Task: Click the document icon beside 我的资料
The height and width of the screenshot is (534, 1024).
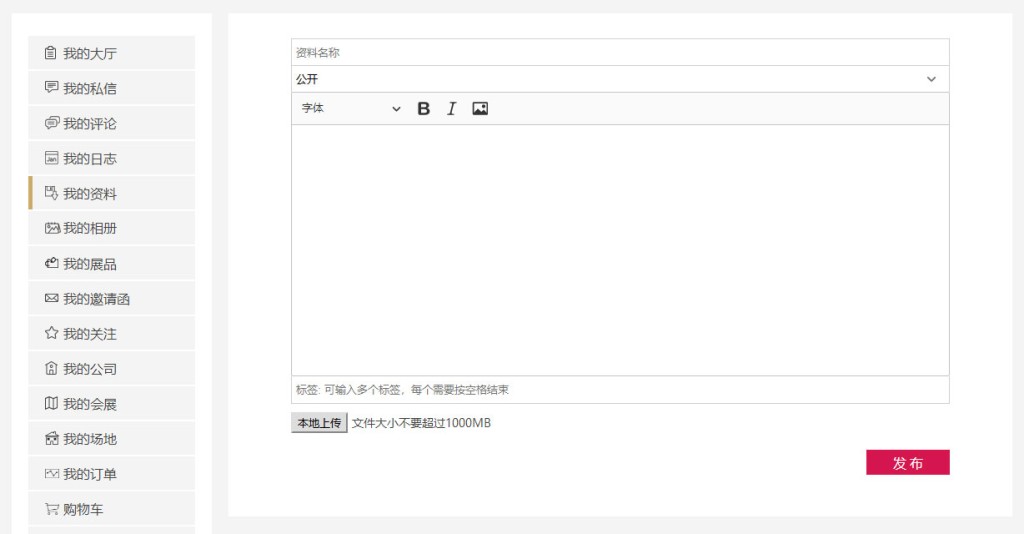Action: [x=51, y=193]
